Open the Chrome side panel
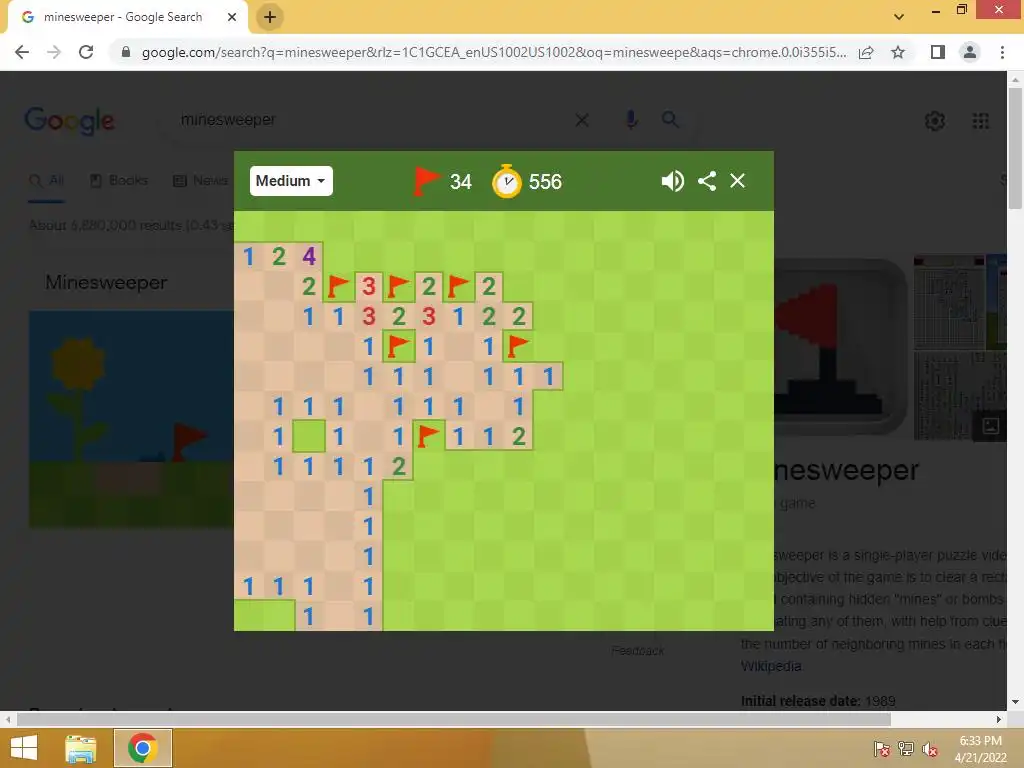This screenshot has height=768, width=1024. (938, 52)
